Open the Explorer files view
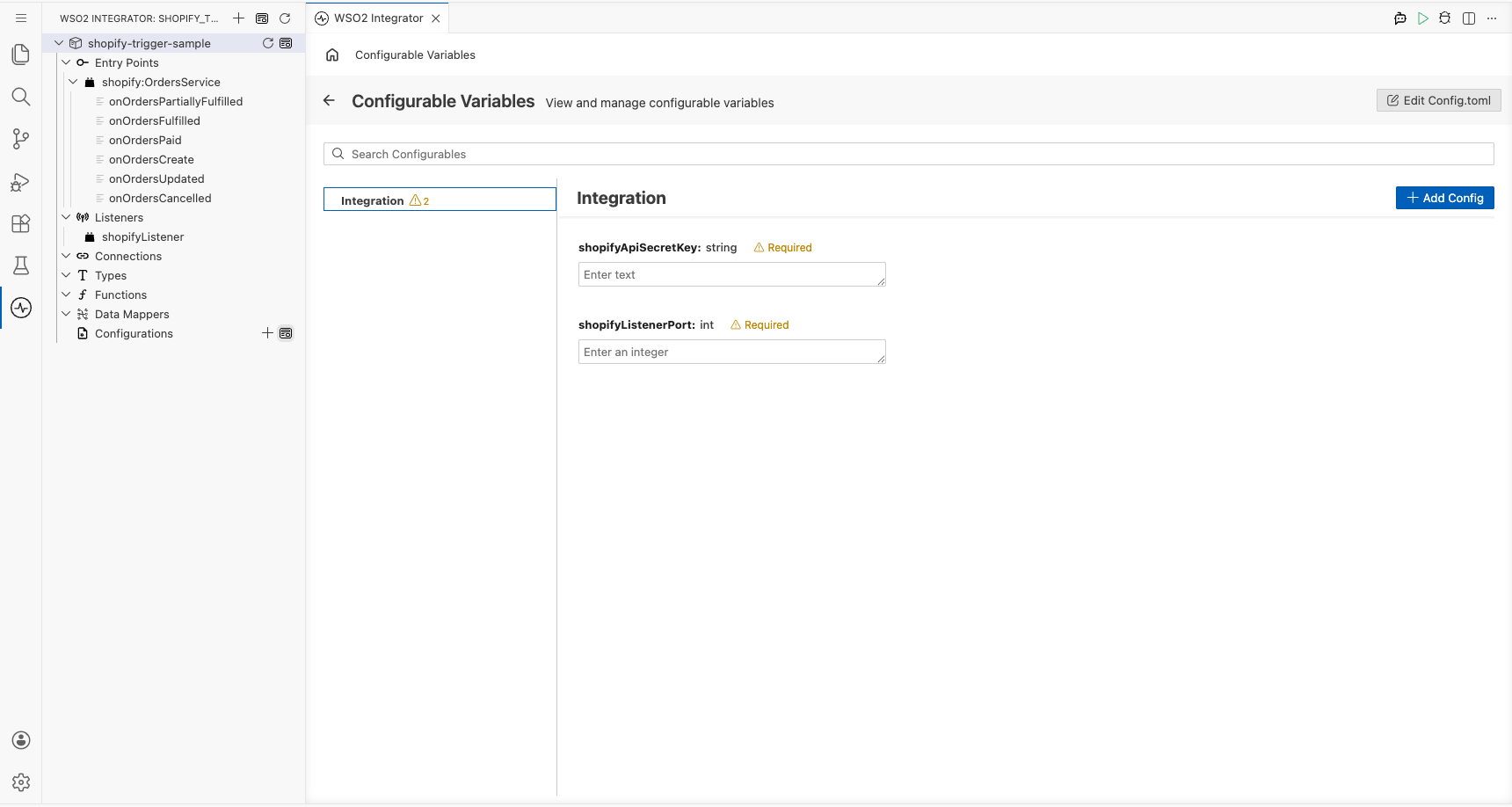The height and width of the screenshot is (807, 1512). coord(21,55)
